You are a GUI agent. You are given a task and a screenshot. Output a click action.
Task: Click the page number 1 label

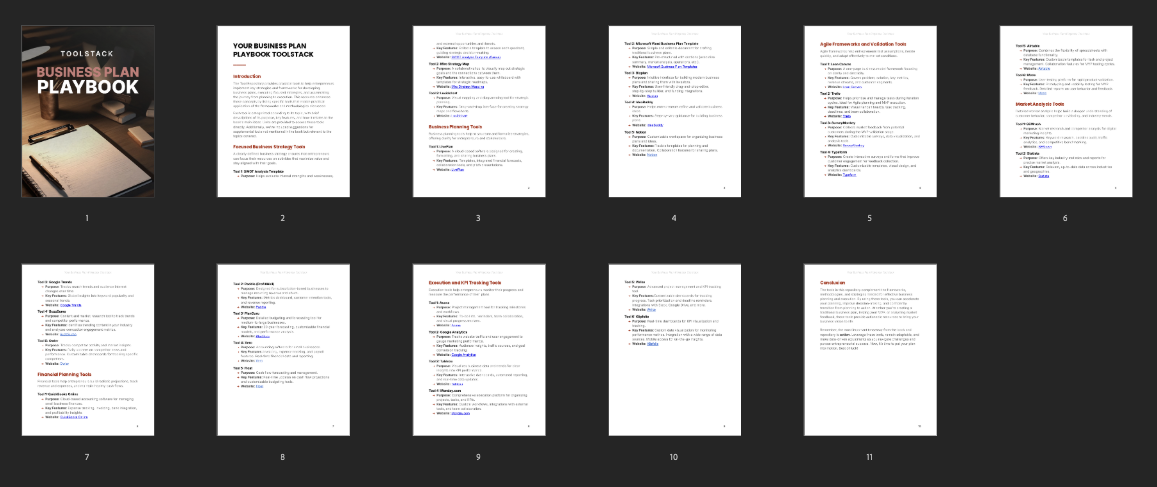tap(87, 217)
